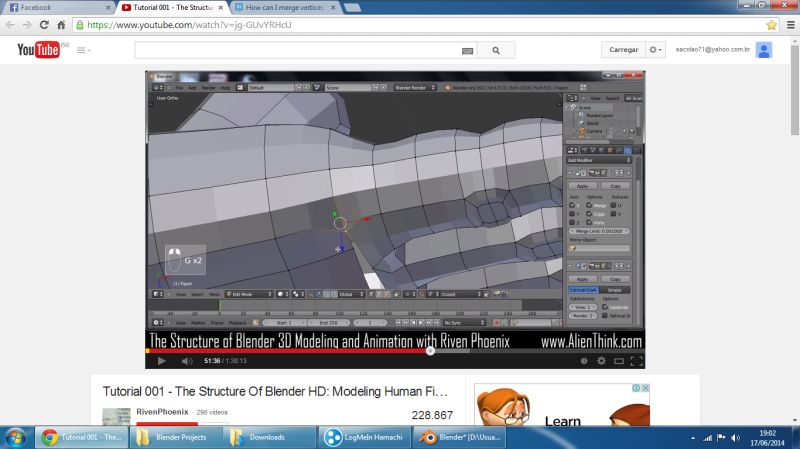Click the channel thumbnail image
Image resolution: width=800 pixels, height=449 pixels.
coord(116,416)
